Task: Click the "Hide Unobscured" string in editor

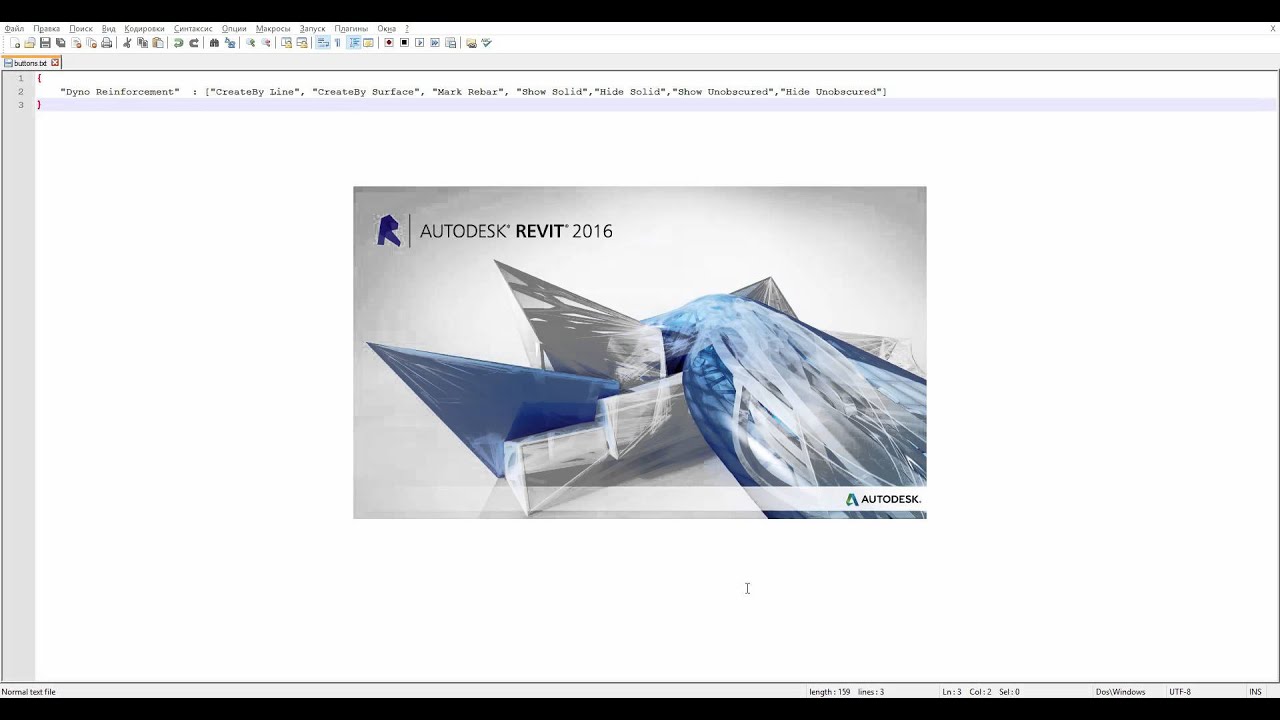Action: pos(831,92)
